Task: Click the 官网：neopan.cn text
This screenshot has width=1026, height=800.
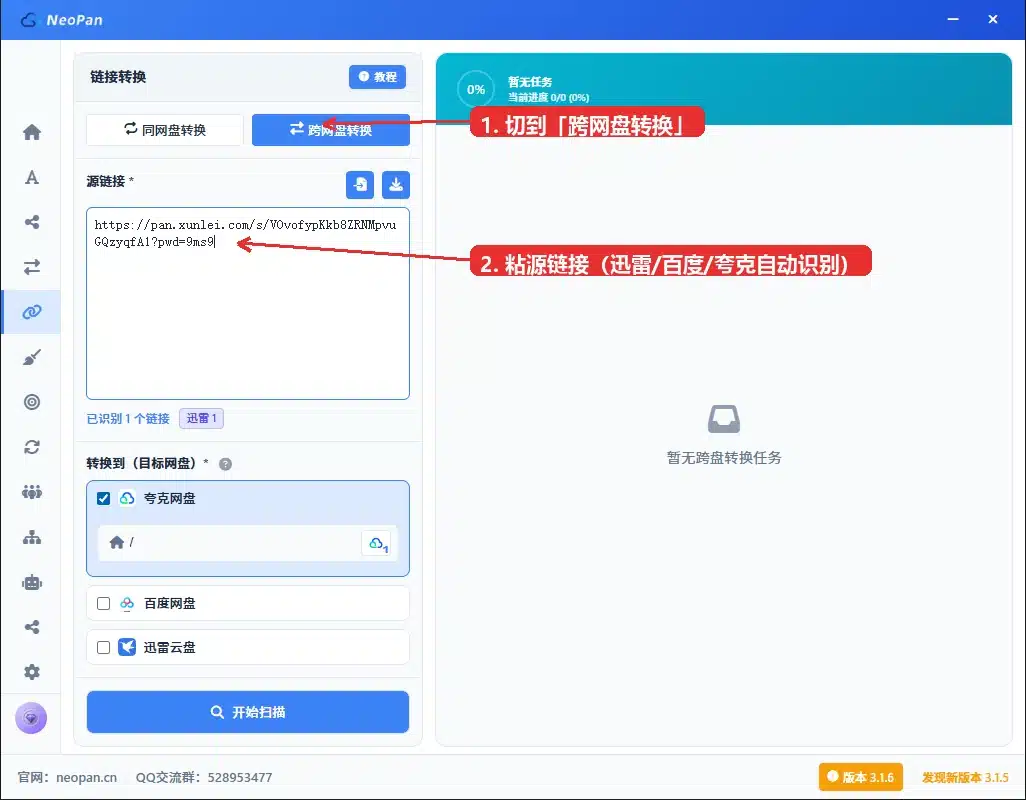Action: tap(67, 777)
